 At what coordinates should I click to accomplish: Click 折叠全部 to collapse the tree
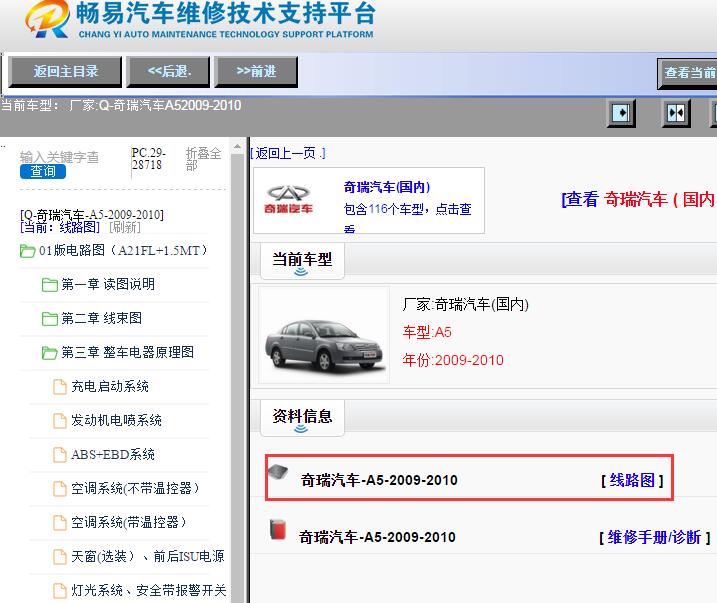[x=203, y=159]
